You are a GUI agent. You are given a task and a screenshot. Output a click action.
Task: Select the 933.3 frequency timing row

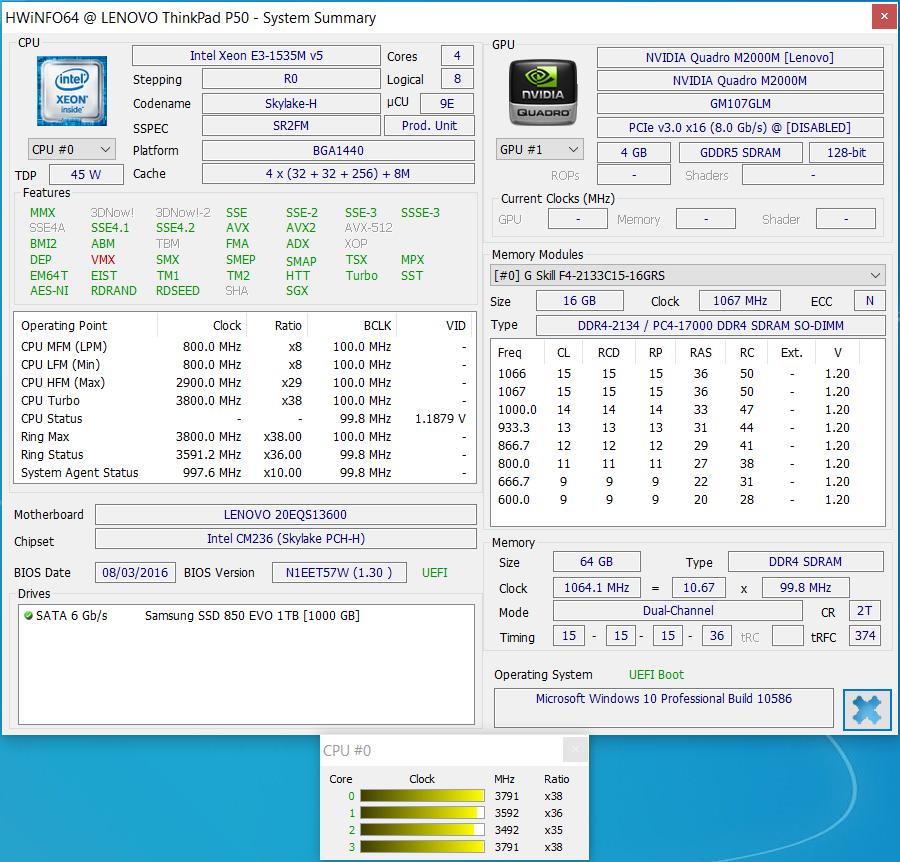[x=687, y=428]
